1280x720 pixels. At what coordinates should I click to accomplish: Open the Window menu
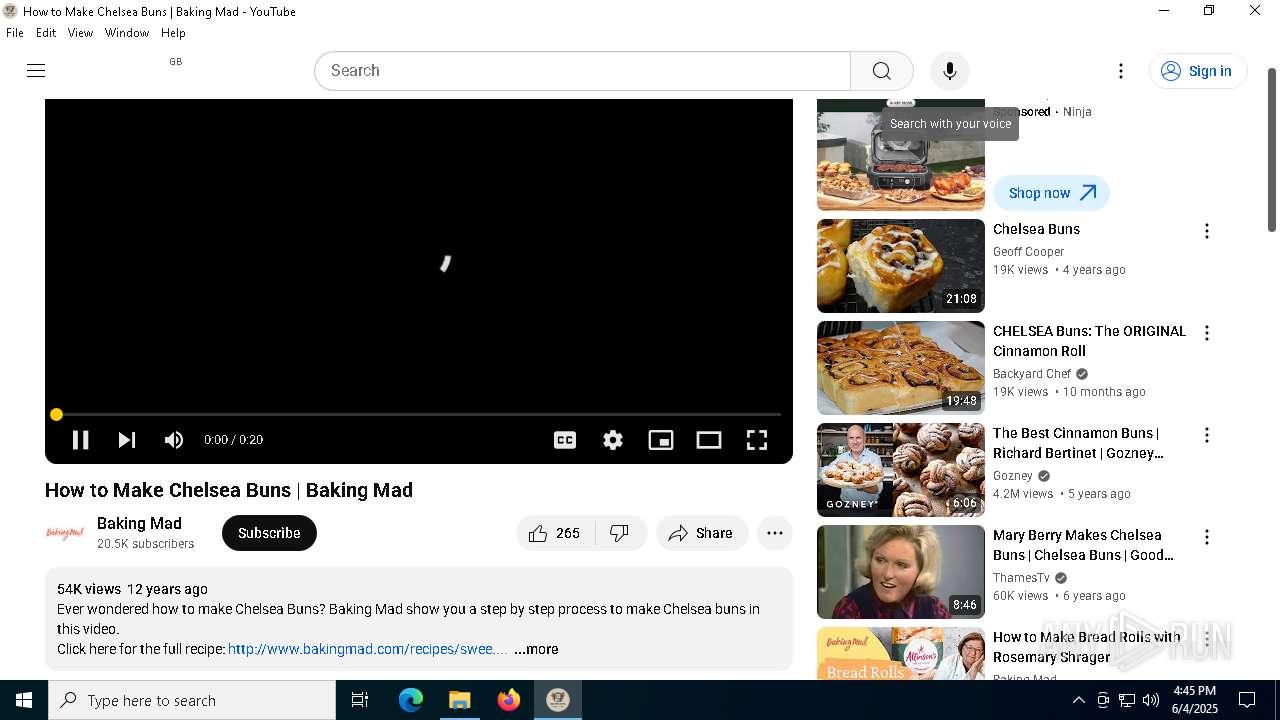click(127, 33)
